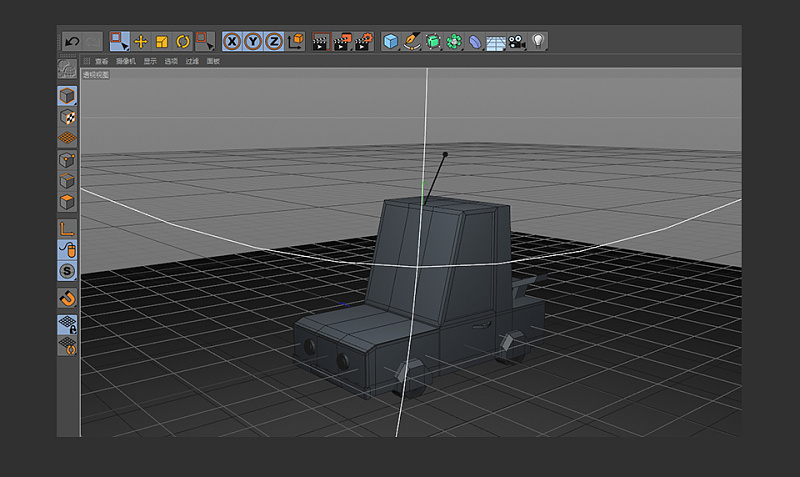800x477 pixels.
Task: Select the Live Selection tool
Action: (119, 41)
